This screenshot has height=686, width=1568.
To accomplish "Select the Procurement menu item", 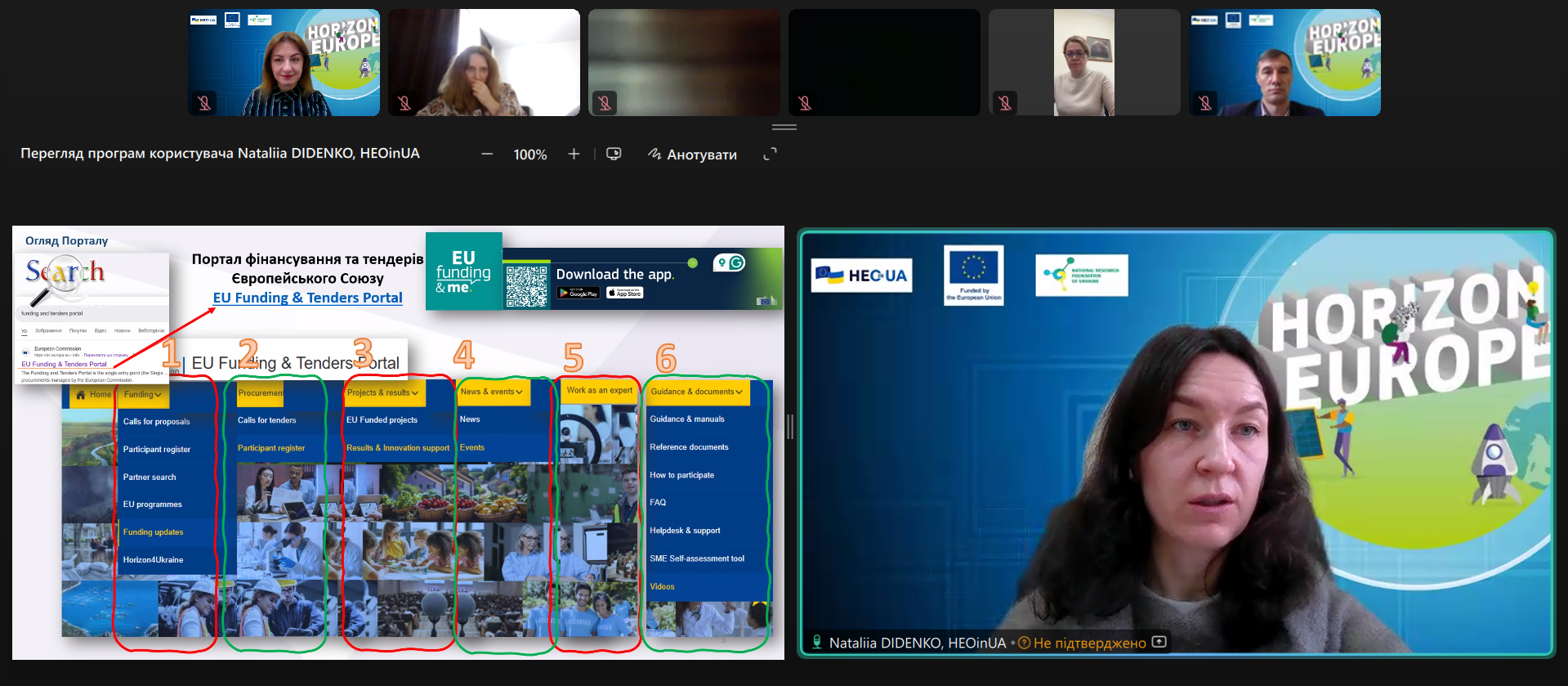I will point(261,392).
